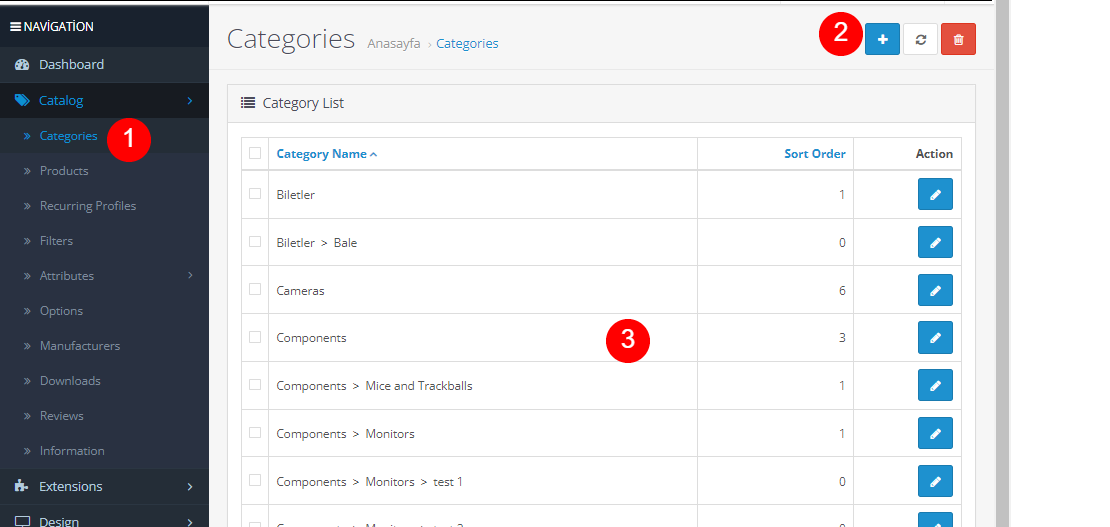Viewport: 1110px width, 527px height.
Task: Check the box next to Cameras
Action: tap(255, 289)
